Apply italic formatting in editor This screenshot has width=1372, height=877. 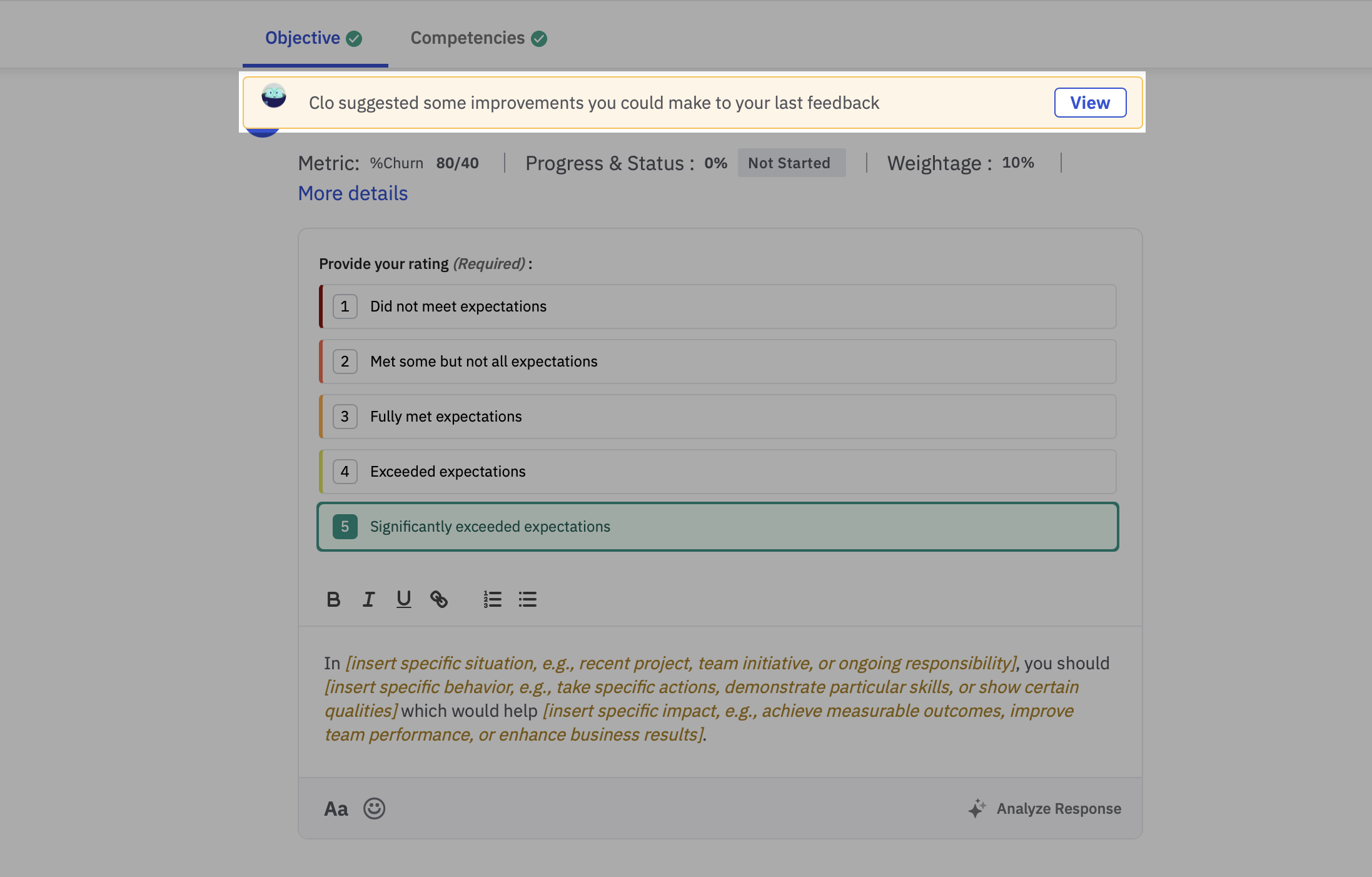point(368,599)
